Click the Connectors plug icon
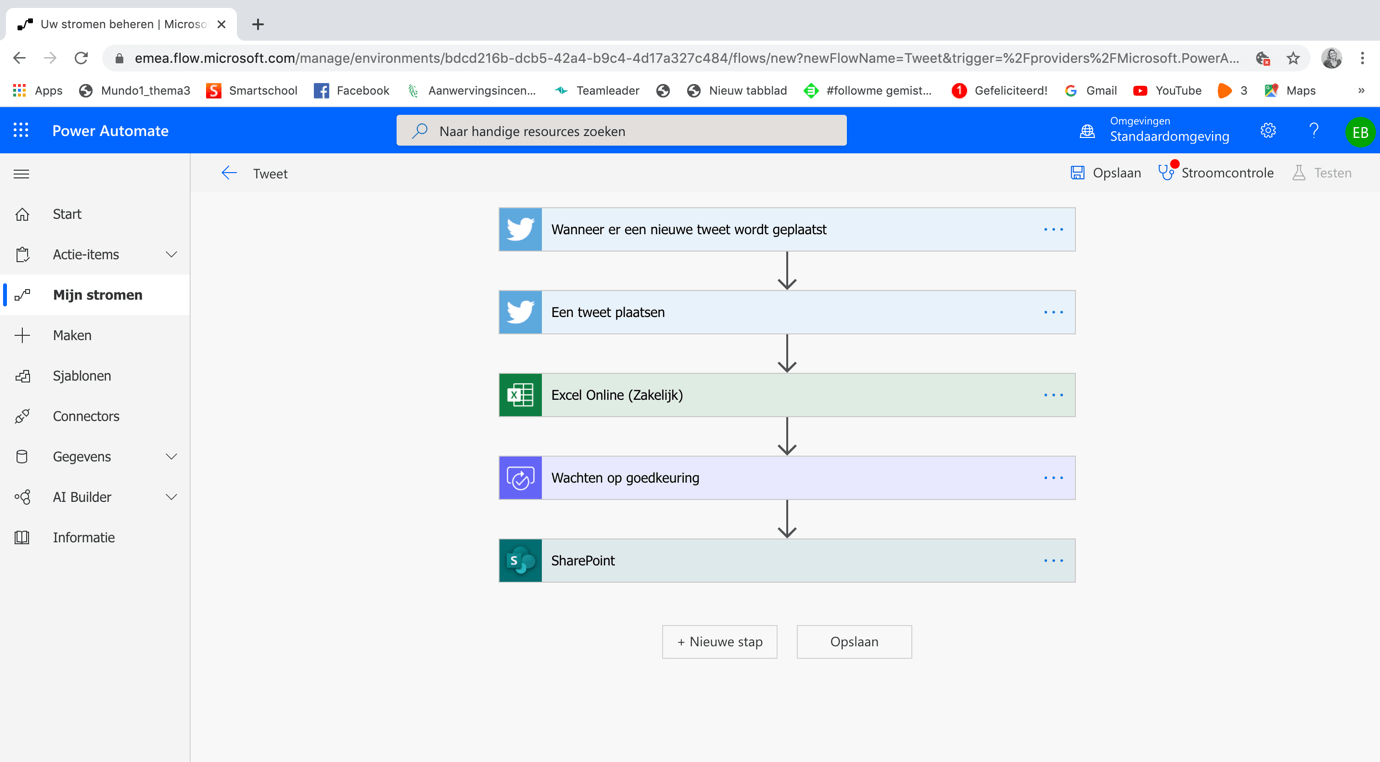 [x=22, y=416]
